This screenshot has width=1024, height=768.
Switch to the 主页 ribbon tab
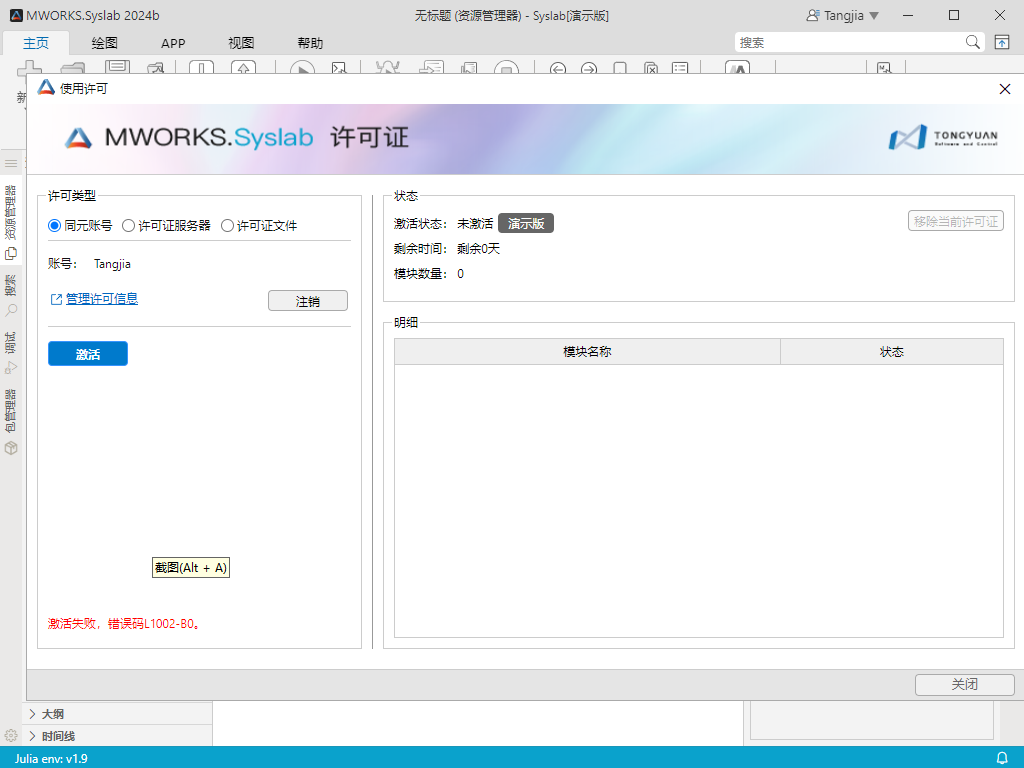point(36,43)
